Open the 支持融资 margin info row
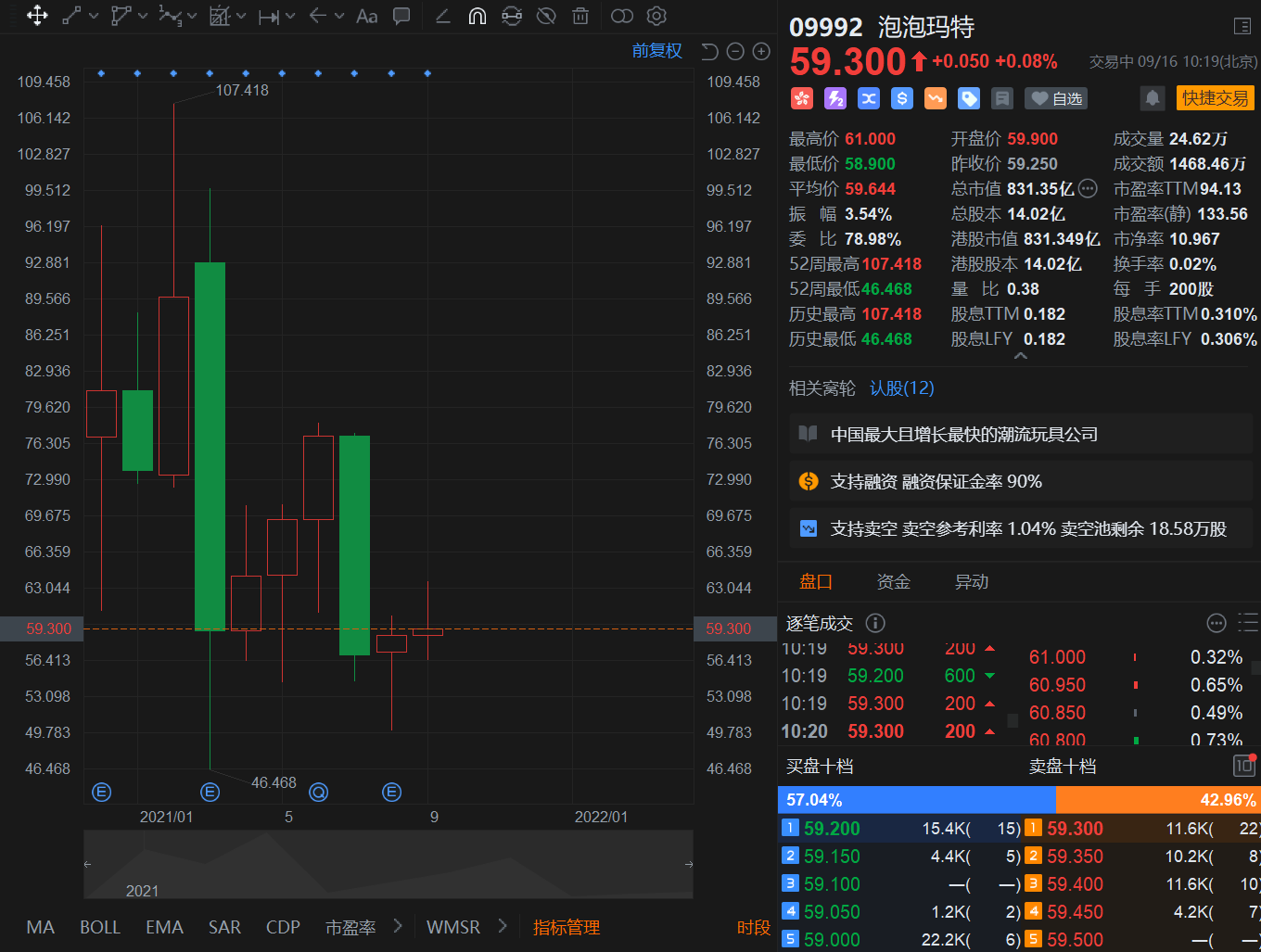This screenshot has width=1261, height=952. point(1021,482)
